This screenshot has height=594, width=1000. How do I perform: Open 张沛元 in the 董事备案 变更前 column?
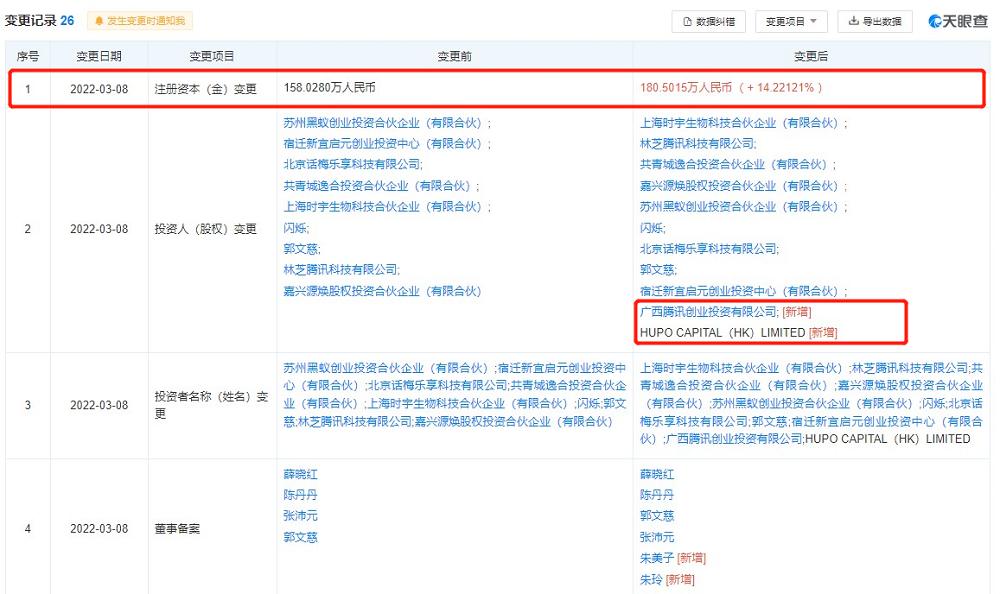(x=300, y=516)
